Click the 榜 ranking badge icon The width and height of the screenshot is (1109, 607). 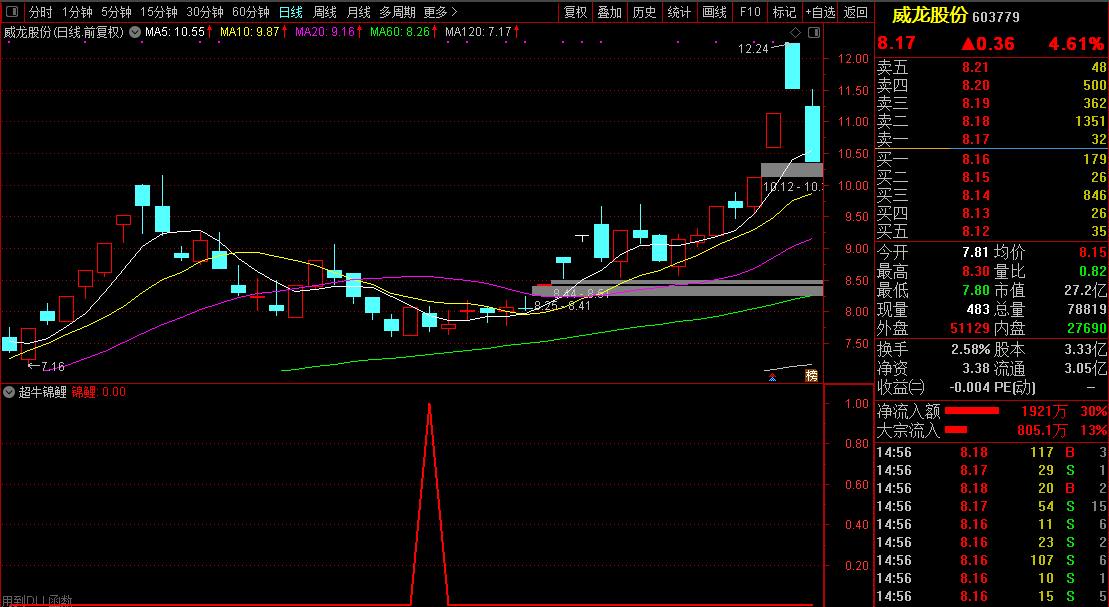[810, 376]
